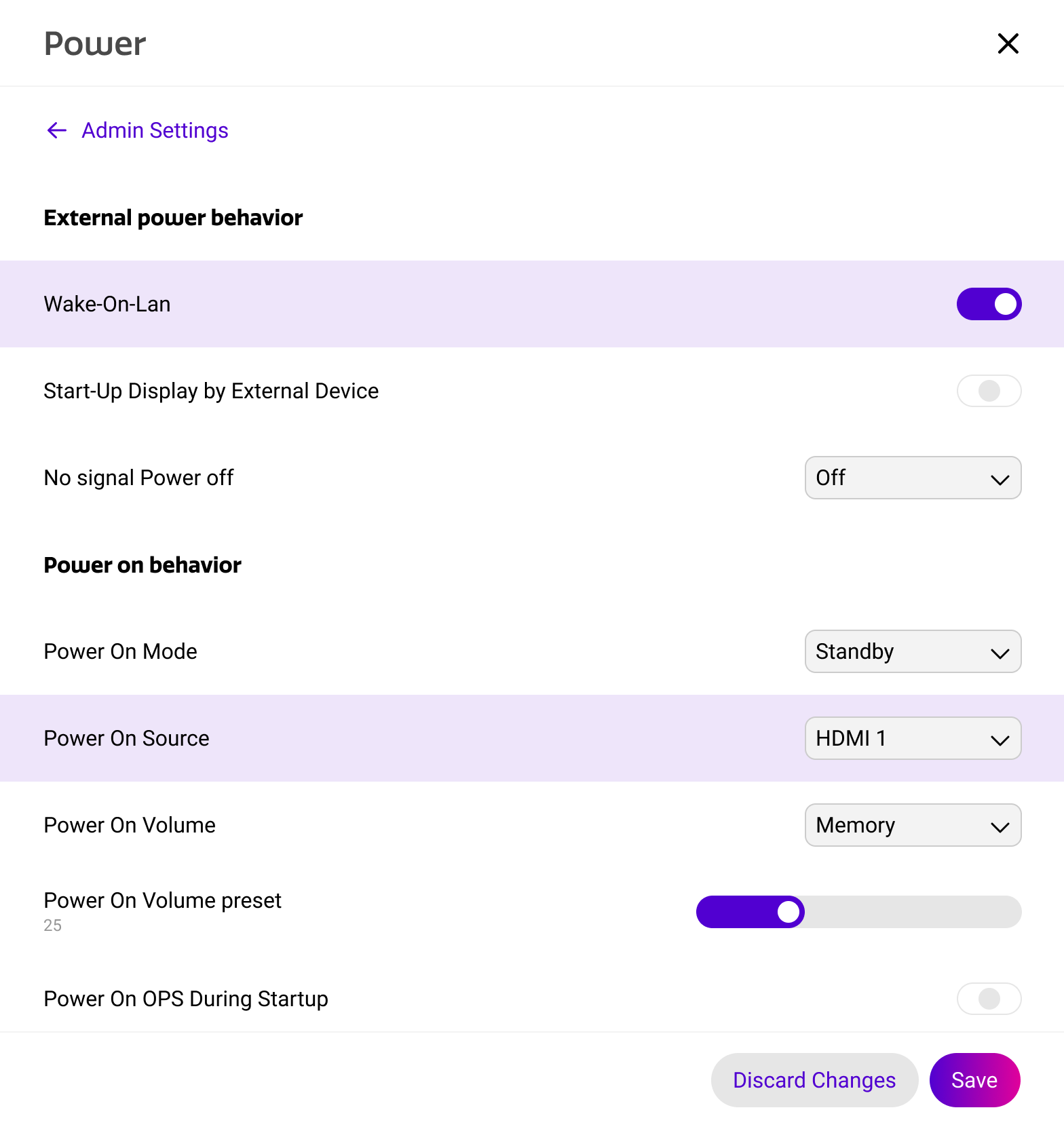Viewport: 1064px width, 1129px height.
Task: Open the Power On Source dropdown
Action: 912,738
